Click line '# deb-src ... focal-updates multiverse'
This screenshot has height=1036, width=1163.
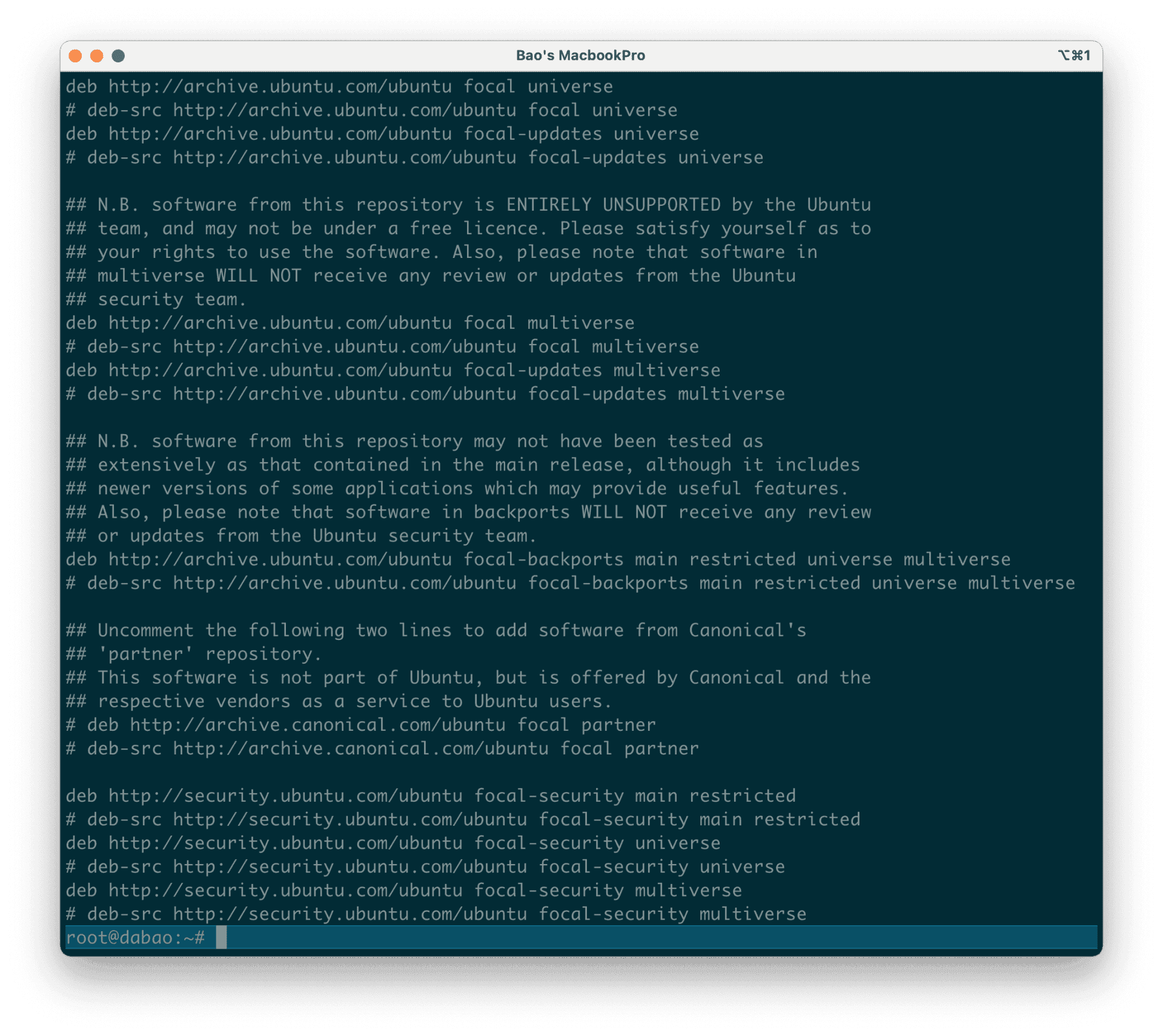click(425, 394)
